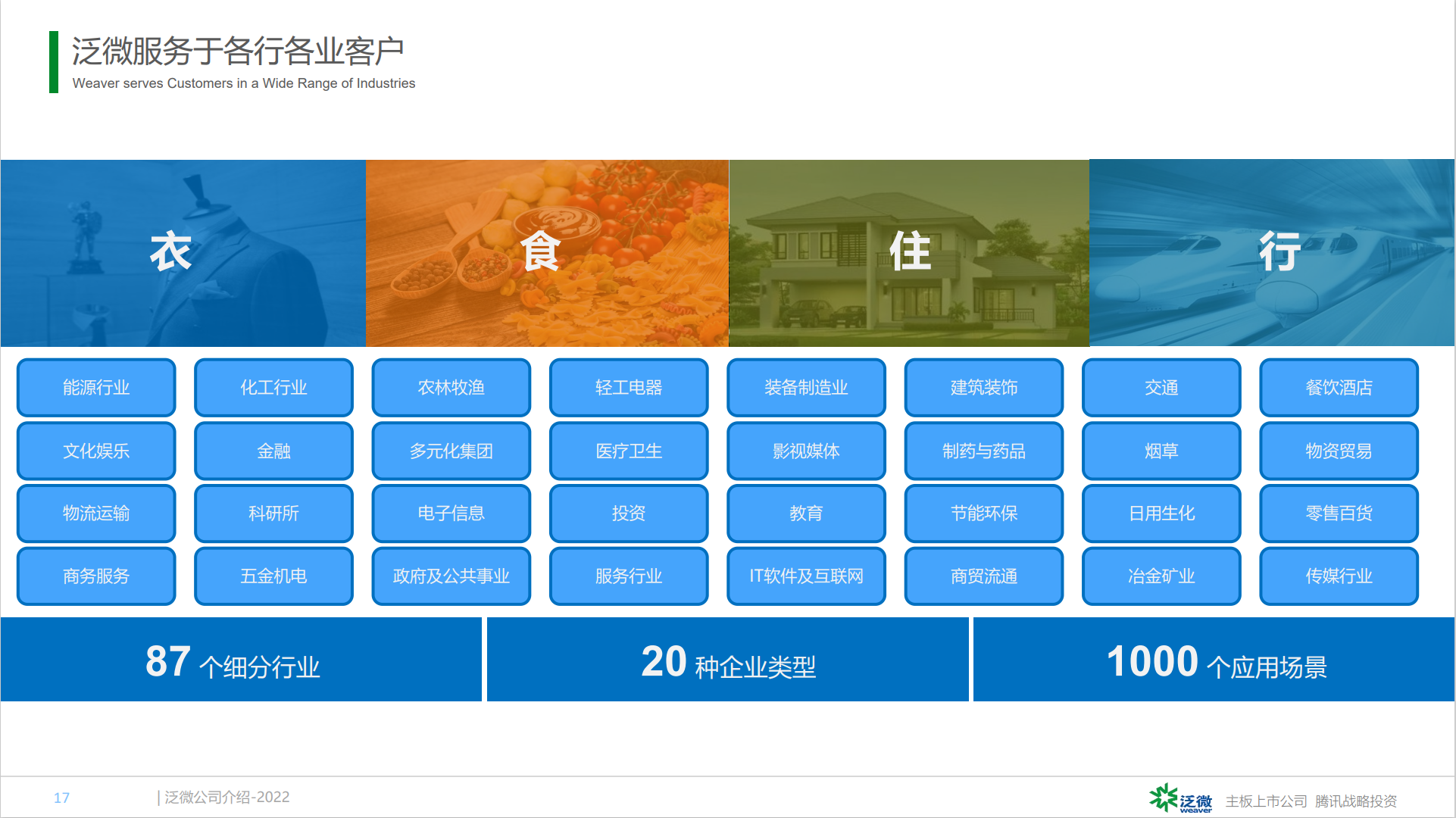Select the 能源行业 industry button

coord(96,388)
